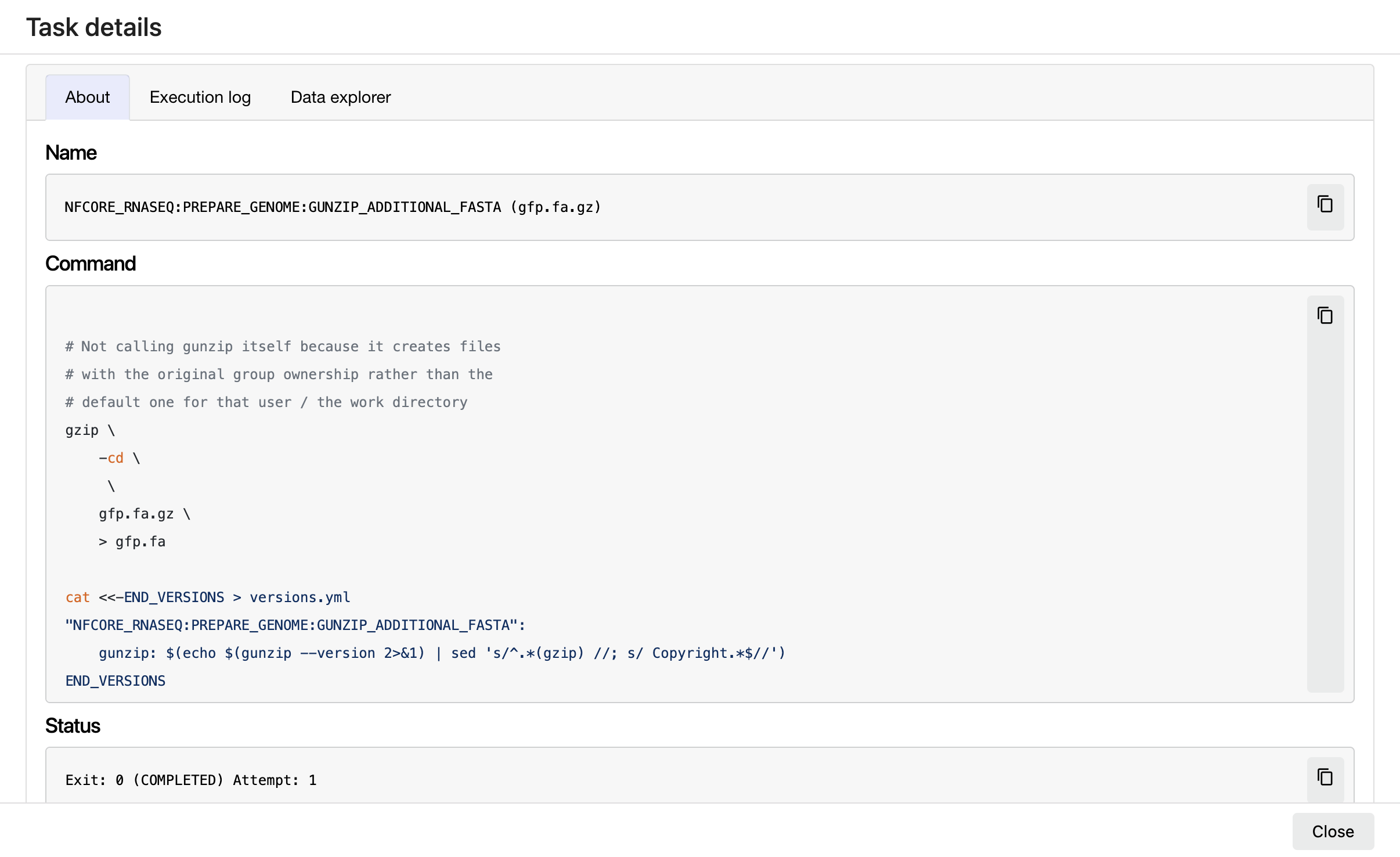This screenshot has height=857, width=1400.
Task: Click the Status section heading
Action: point(73,726)
